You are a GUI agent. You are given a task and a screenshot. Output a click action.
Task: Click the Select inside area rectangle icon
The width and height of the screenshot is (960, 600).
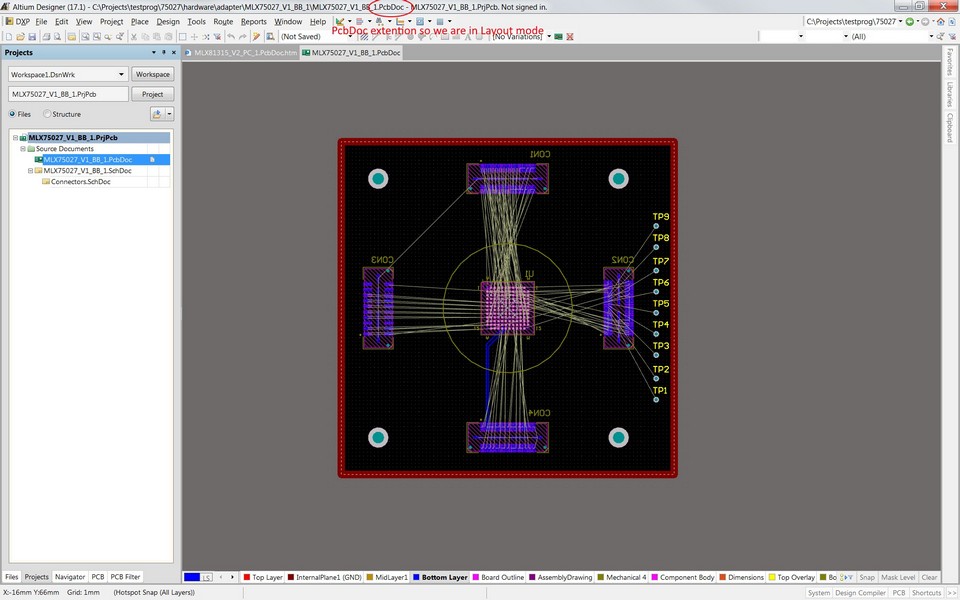(x=182, y=37)
